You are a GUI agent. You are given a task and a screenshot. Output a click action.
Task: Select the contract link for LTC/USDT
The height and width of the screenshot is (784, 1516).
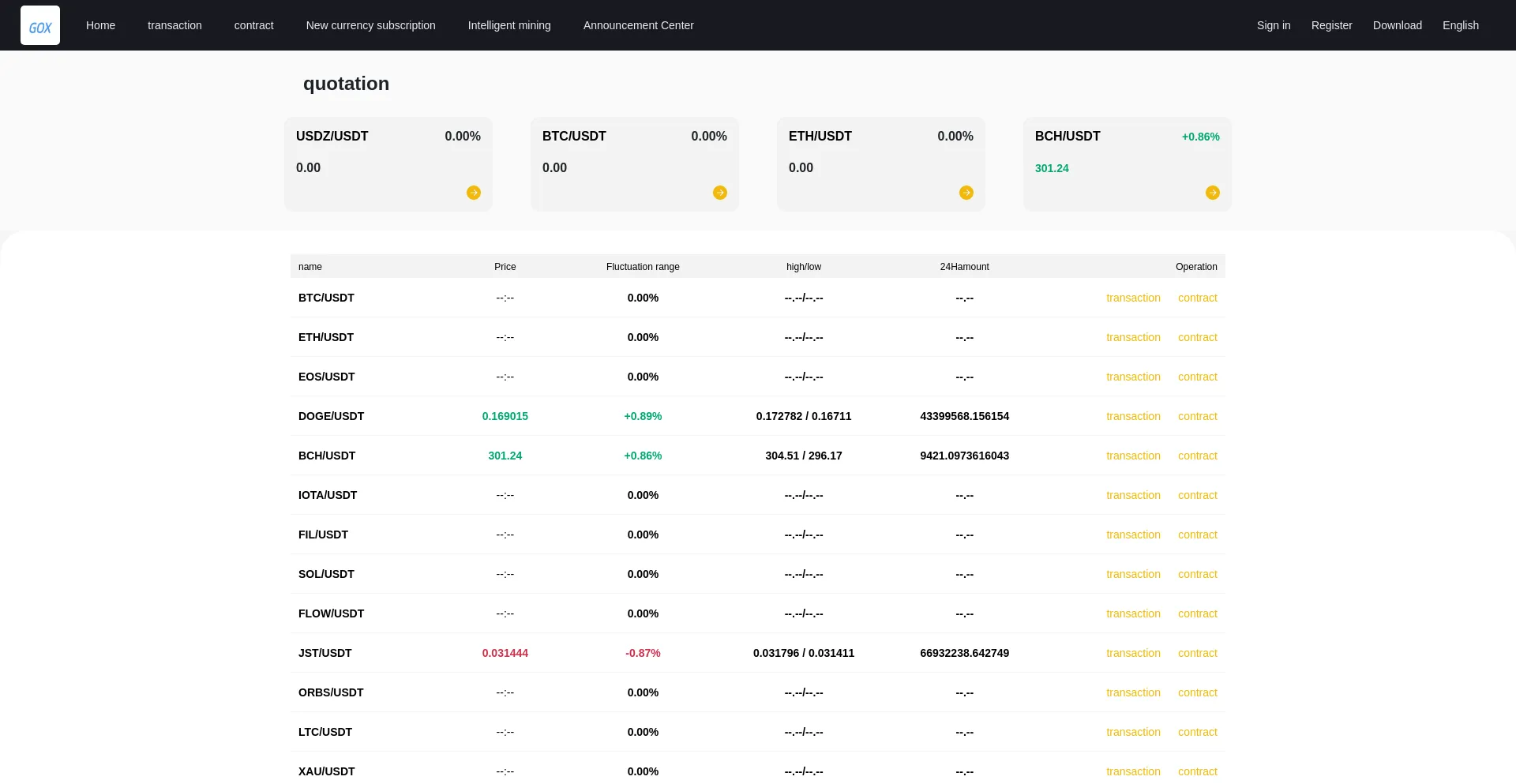[x=1197, y=732]
